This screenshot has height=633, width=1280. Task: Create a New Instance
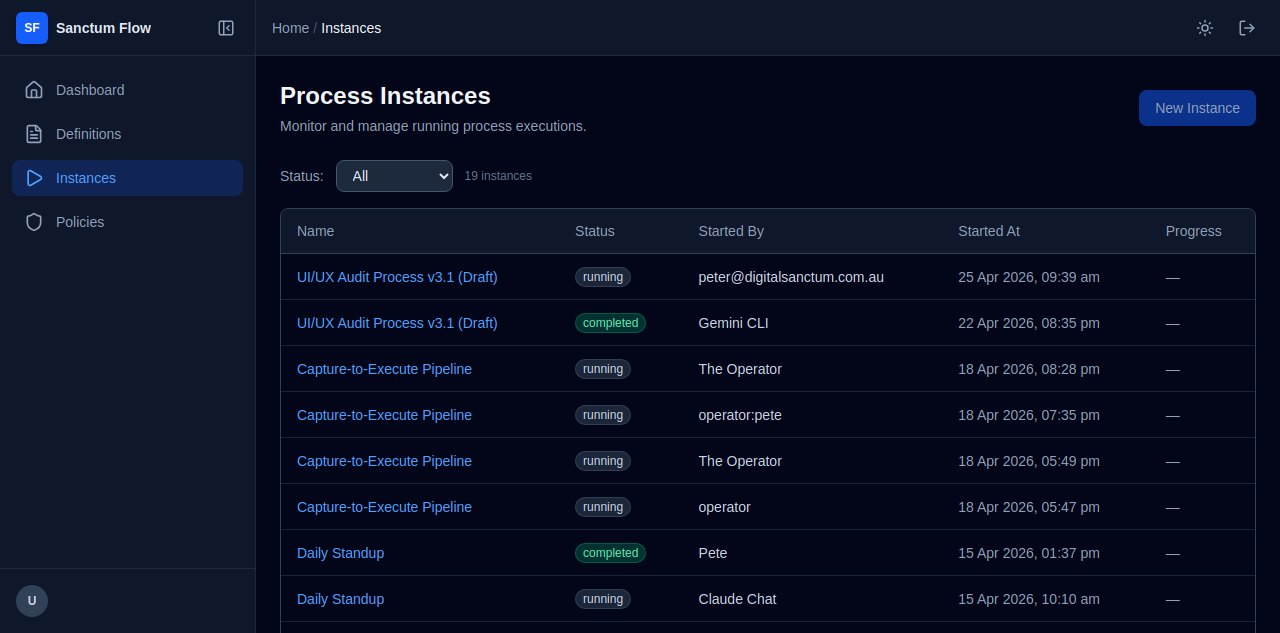point(1197,108)
